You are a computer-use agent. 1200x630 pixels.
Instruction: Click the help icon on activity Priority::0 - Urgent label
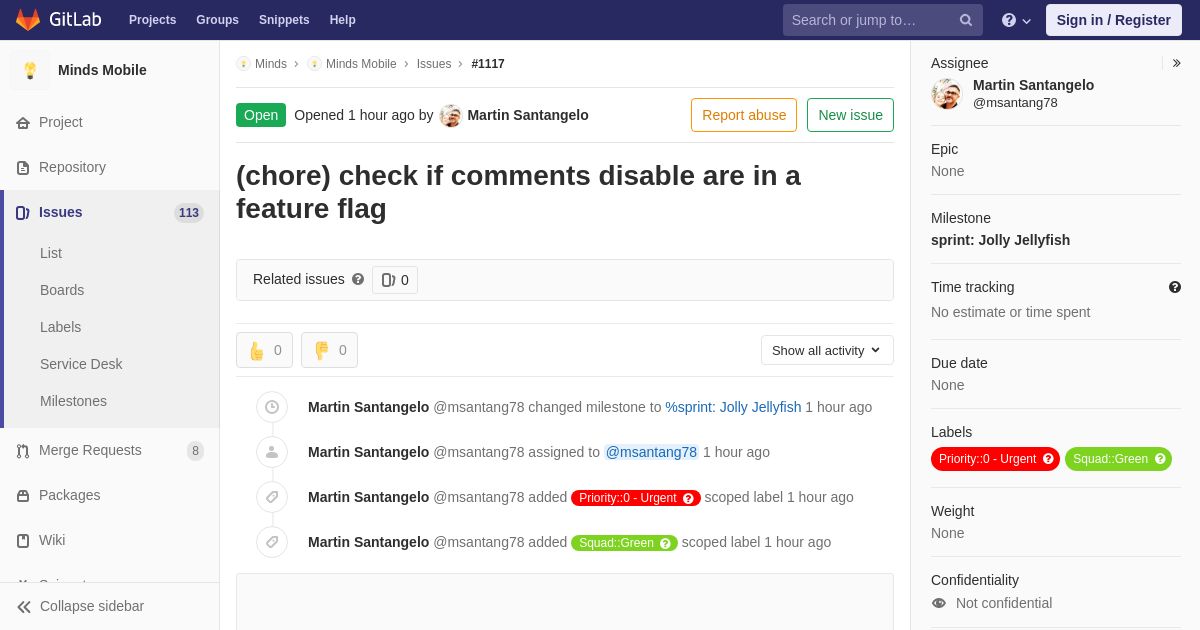(x=688, y=498)
